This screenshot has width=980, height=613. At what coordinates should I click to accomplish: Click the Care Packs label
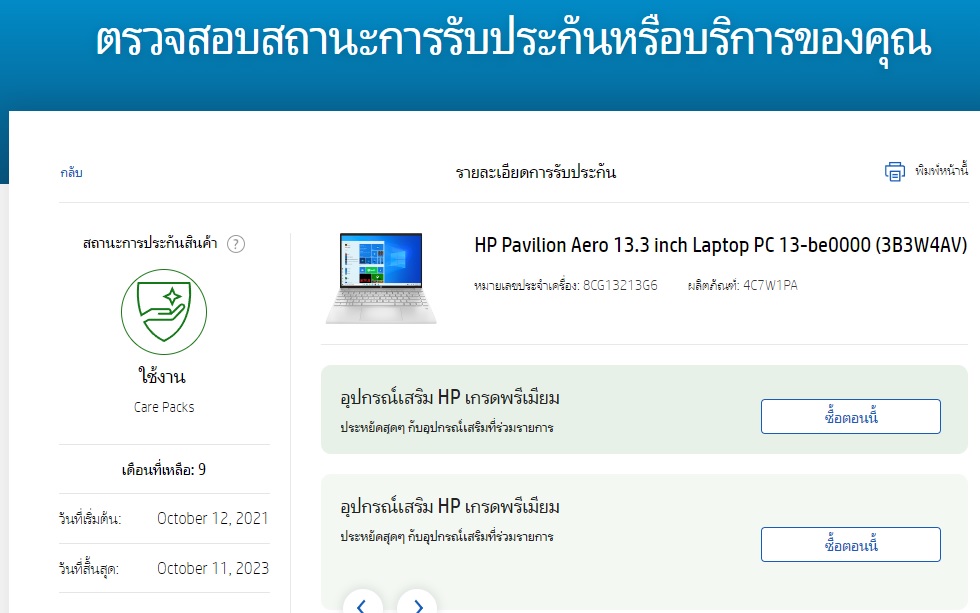[x=164, y=407]
